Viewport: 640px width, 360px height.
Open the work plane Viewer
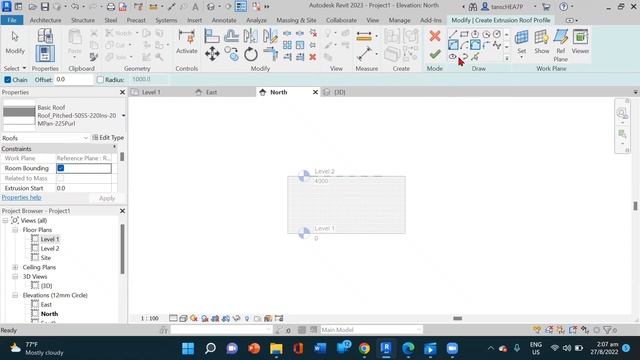click(x=580, y=42)
